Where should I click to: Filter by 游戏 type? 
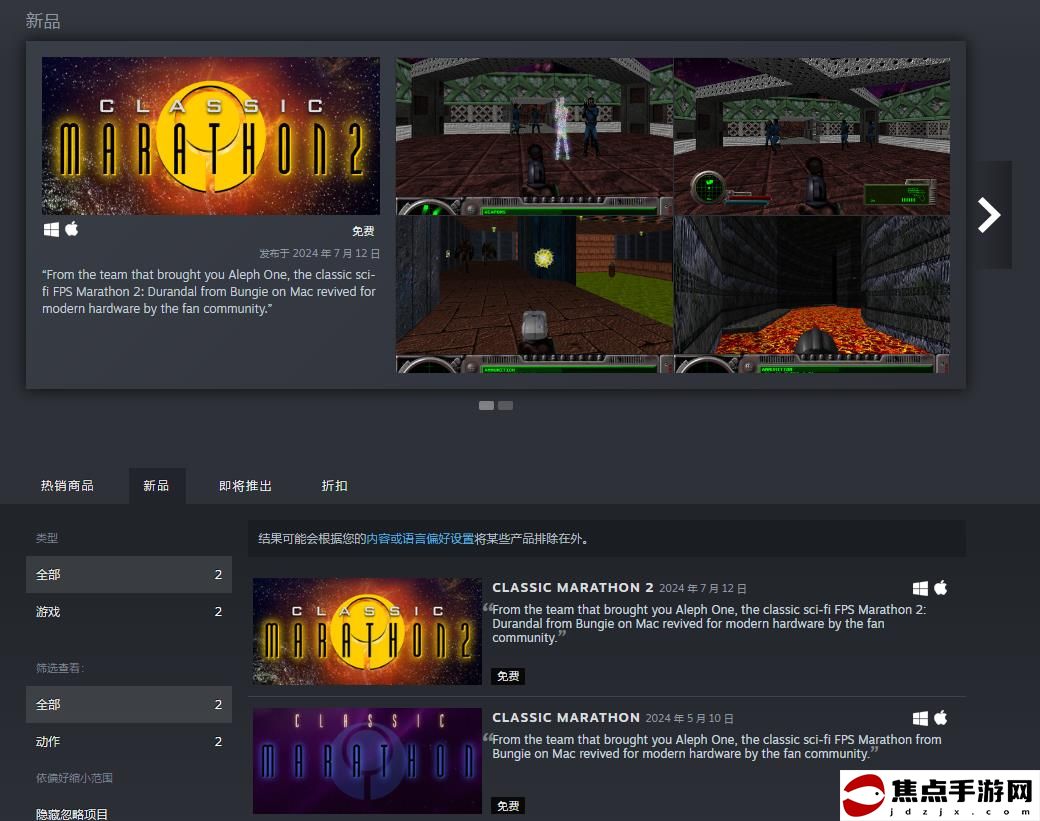[129, 611]
